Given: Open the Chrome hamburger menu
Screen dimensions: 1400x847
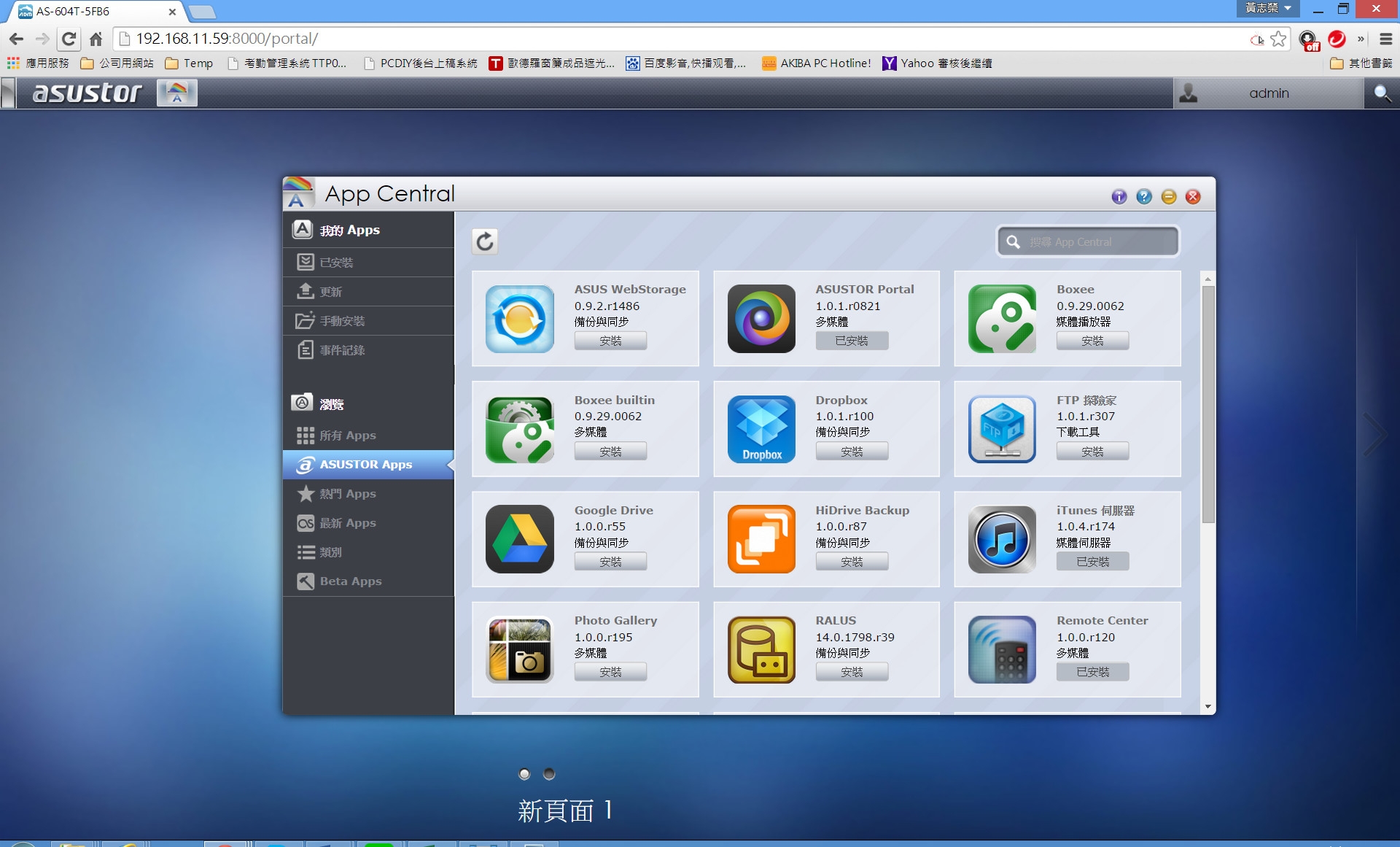Looking at the screenshot, I should [1385, 39].
